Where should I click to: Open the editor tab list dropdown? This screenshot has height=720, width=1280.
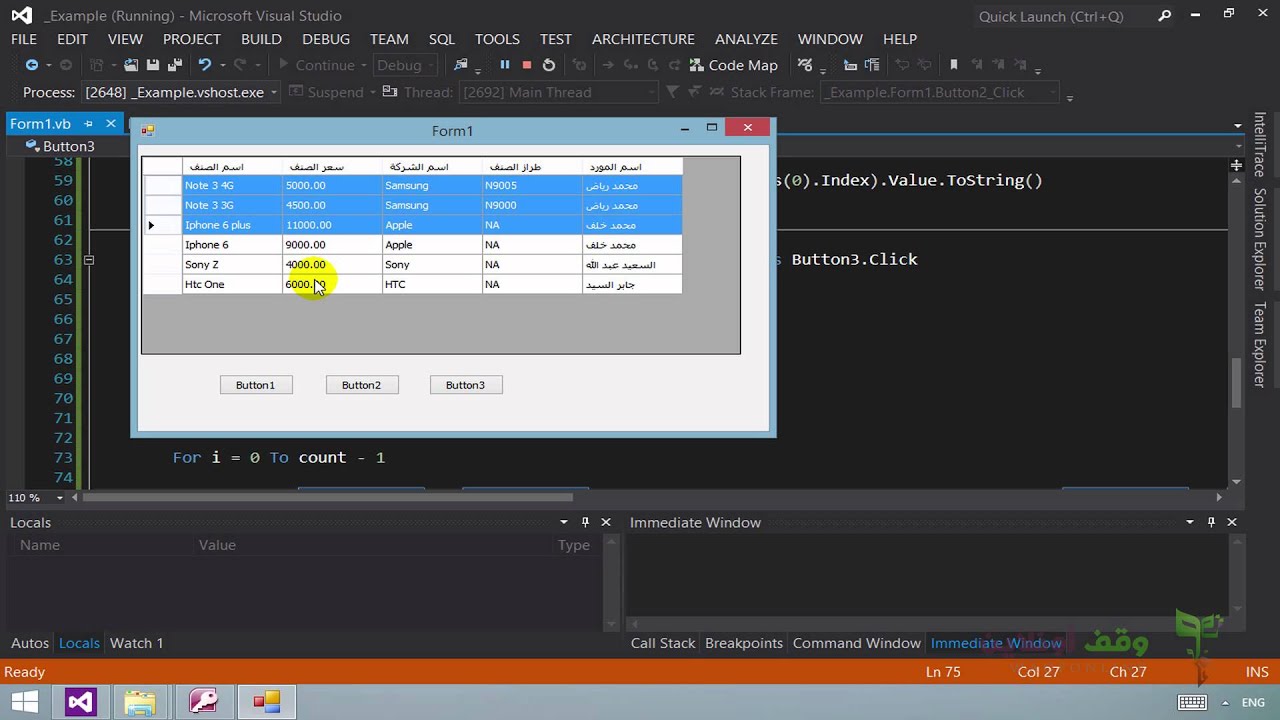(x=1236, y=127)
